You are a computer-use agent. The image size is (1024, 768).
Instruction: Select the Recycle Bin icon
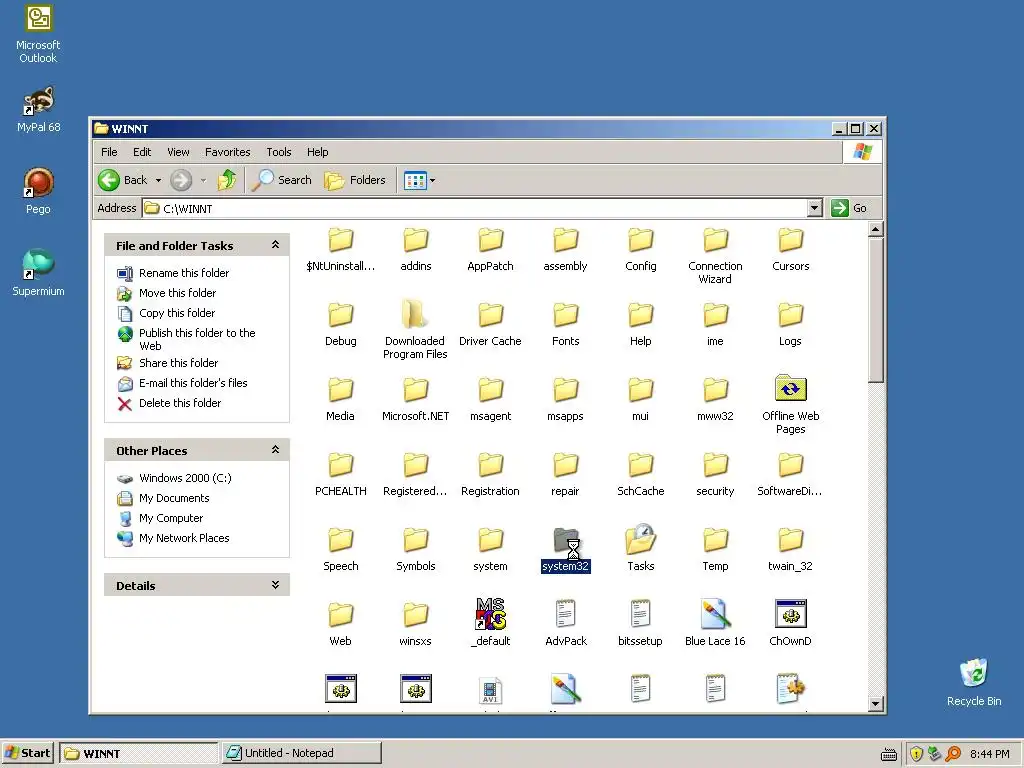click(974, 682)
